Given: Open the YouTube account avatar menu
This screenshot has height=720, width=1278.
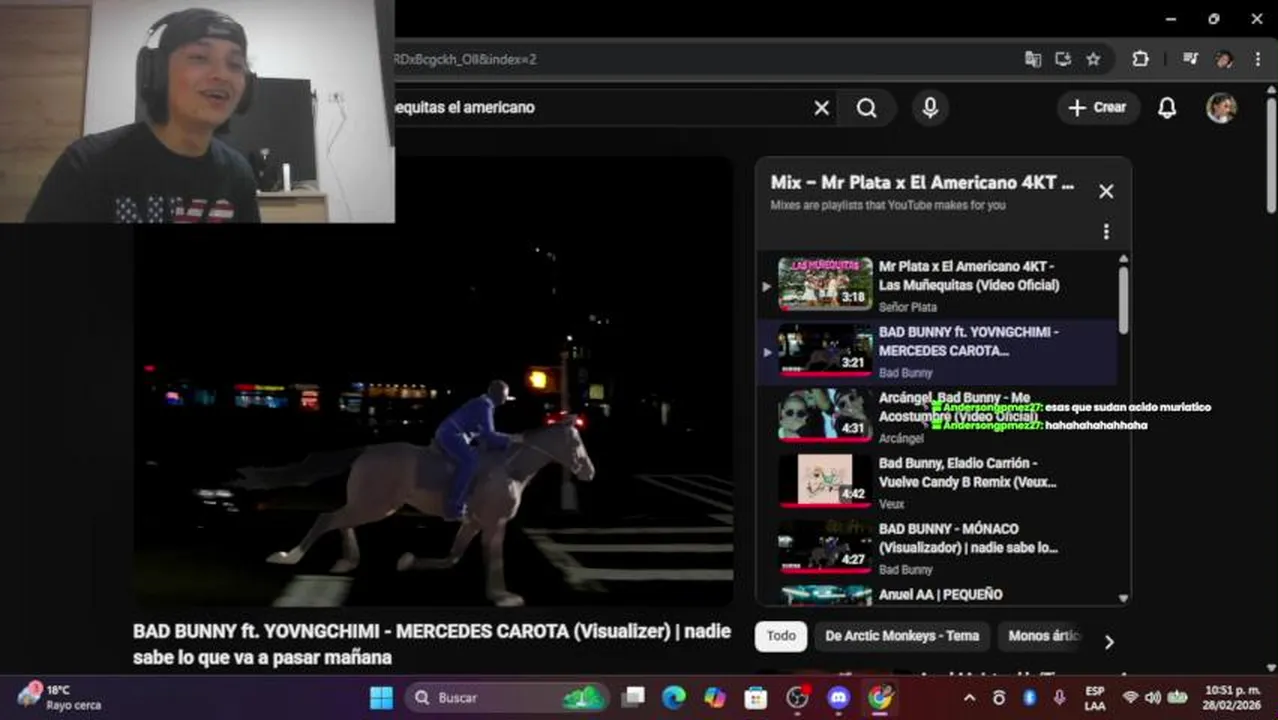Looking at the screenshot, I should point(1221,107).
